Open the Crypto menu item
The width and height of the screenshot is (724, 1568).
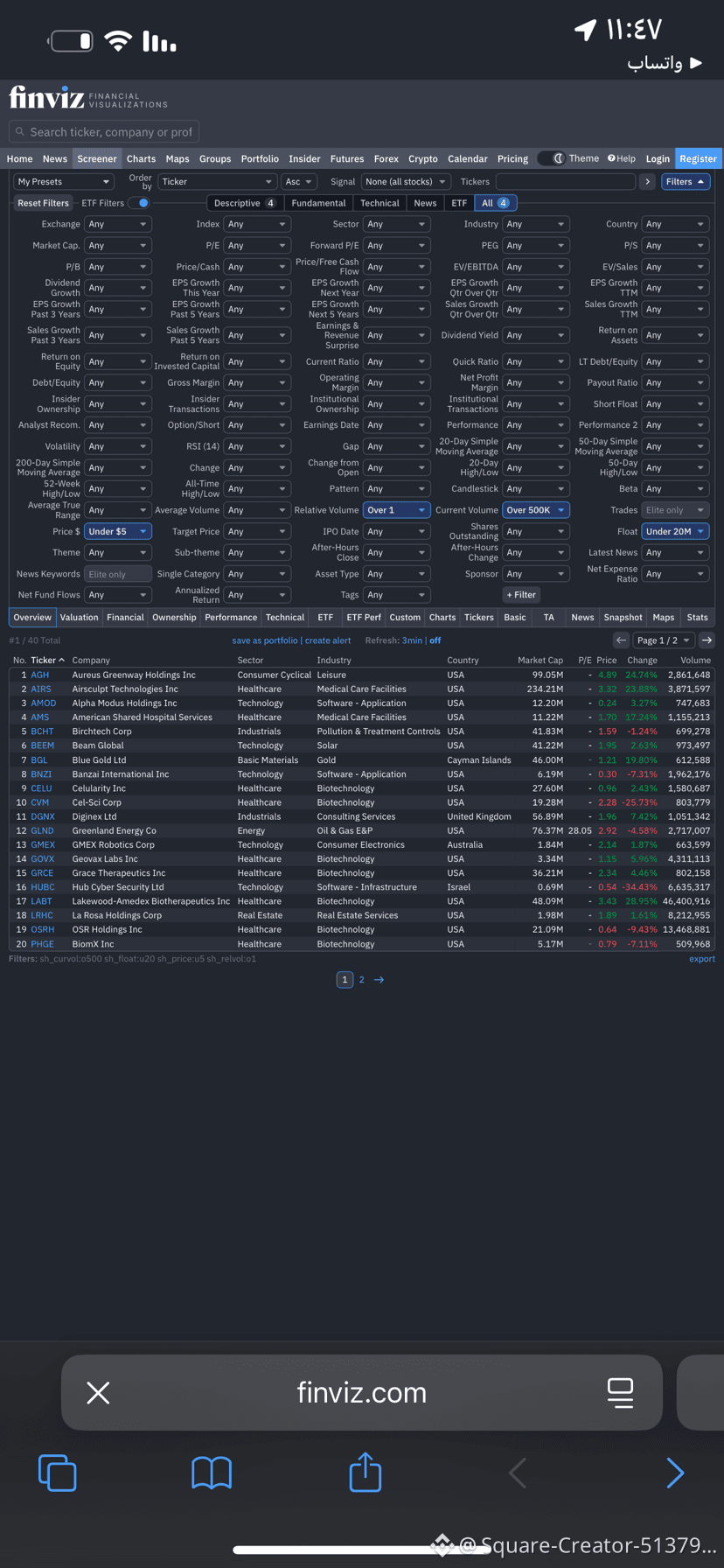pos(423,158)
